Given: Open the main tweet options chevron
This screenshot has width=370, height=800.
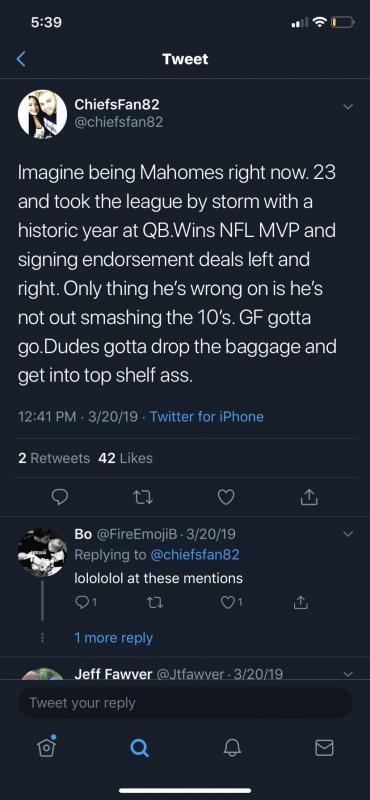Looking at the screenshot, I should 348,107.
